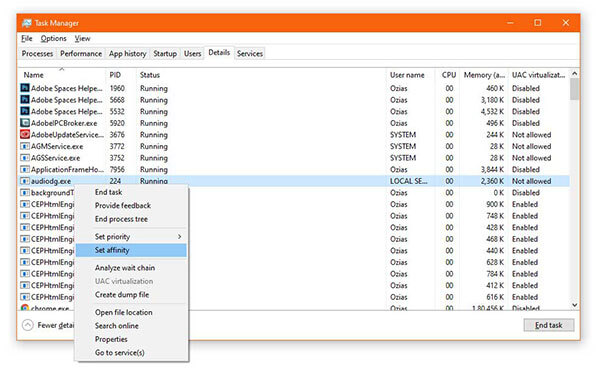Image resolution: width=600 pixels, height=368 pixels.
Task: Choose Provide feedback in the context menu
Action: click(131, 205)
